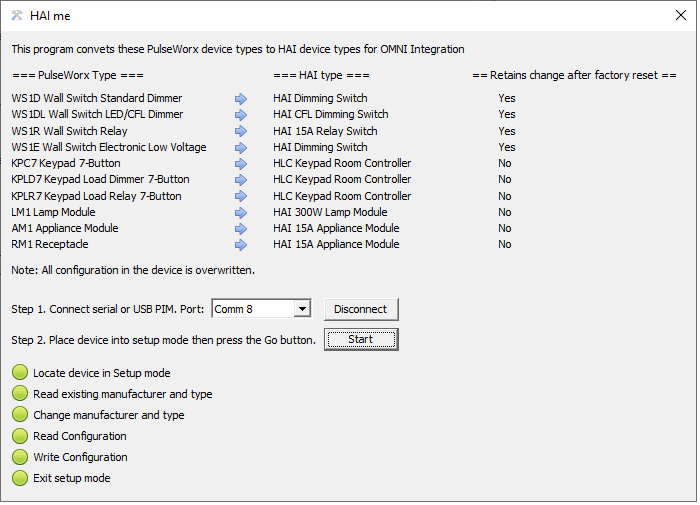Click the blue arrow for WS1D Wall Switch

pyautogui.click(x=241, y=99)
